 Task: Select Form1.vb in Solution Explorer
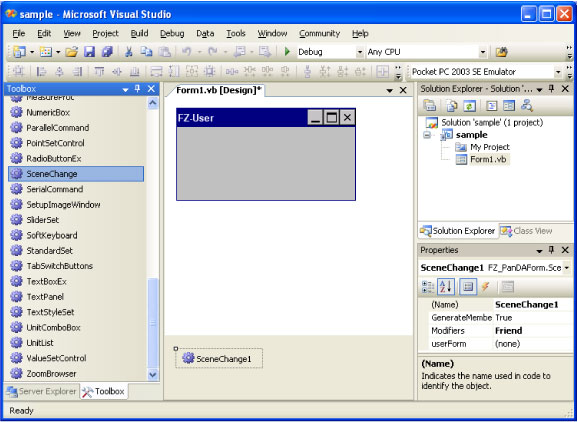(483, 159)
